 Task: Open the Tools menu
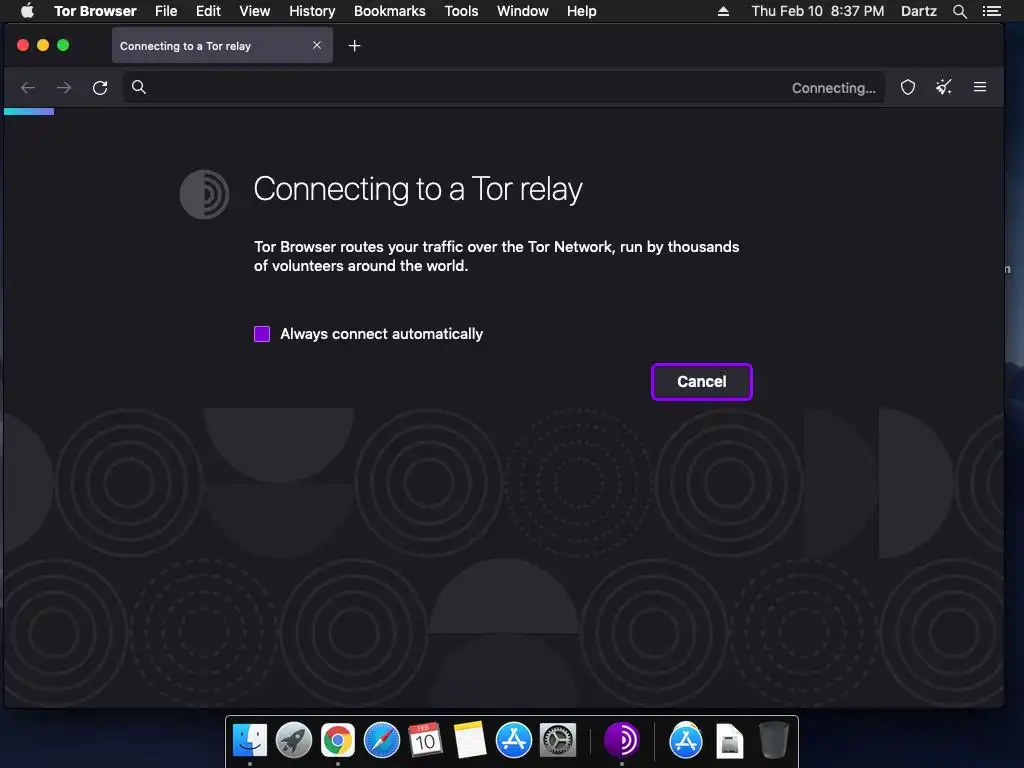[461, 11]
